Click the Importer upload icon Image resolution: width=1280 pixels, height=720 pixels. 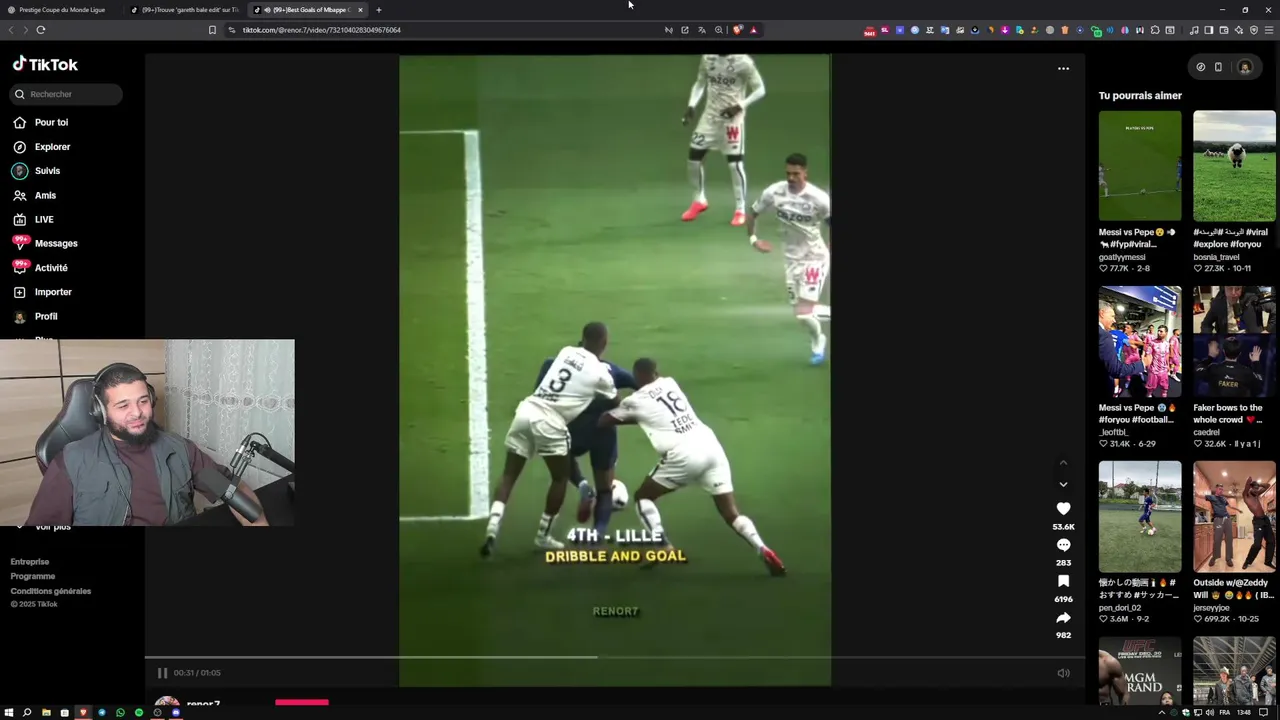(x=19, y=292)
